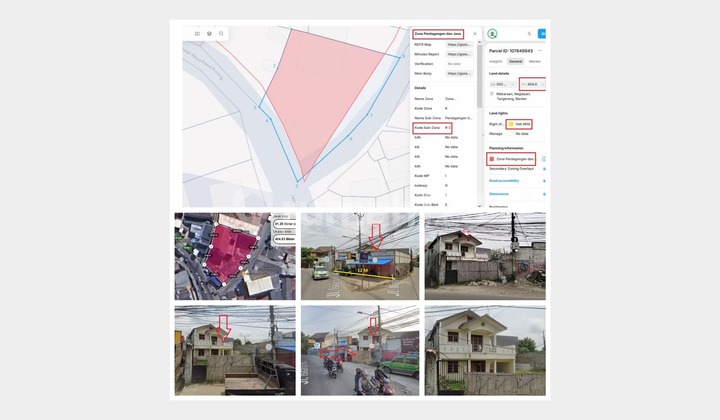Open the Market tab
Image resolution: width=720 pixels, height=420 pixels.
tap(535, 62)
